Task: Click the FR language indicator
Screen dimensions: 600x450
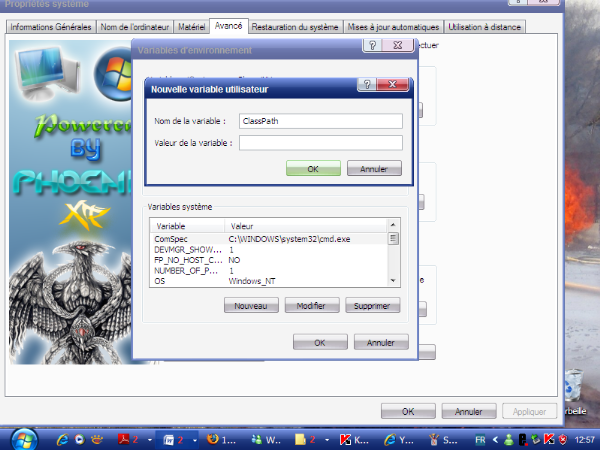Action: click(480, 440)
